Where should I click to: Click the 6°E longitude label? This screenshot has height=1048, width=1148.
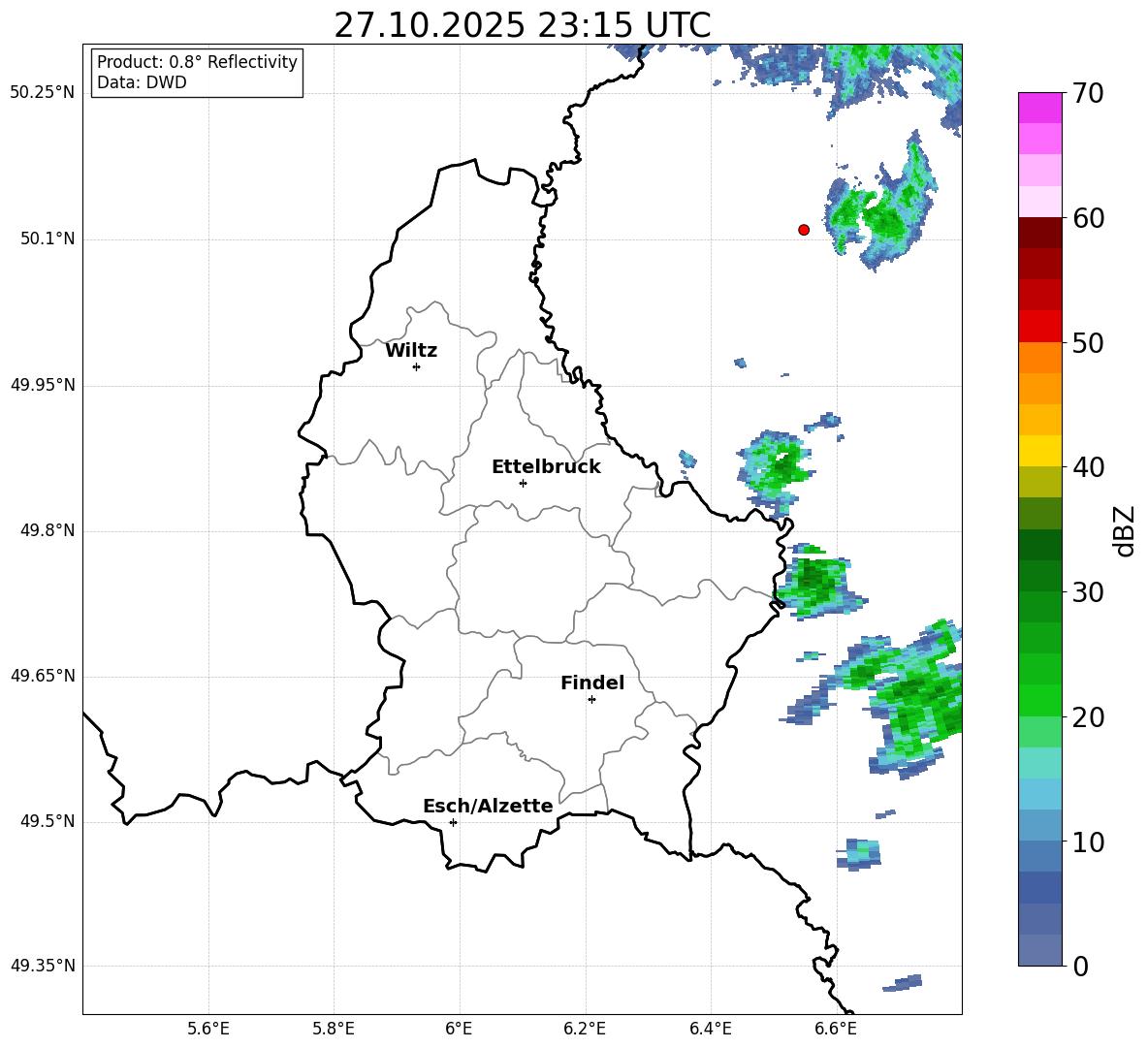coord(459,1029)
